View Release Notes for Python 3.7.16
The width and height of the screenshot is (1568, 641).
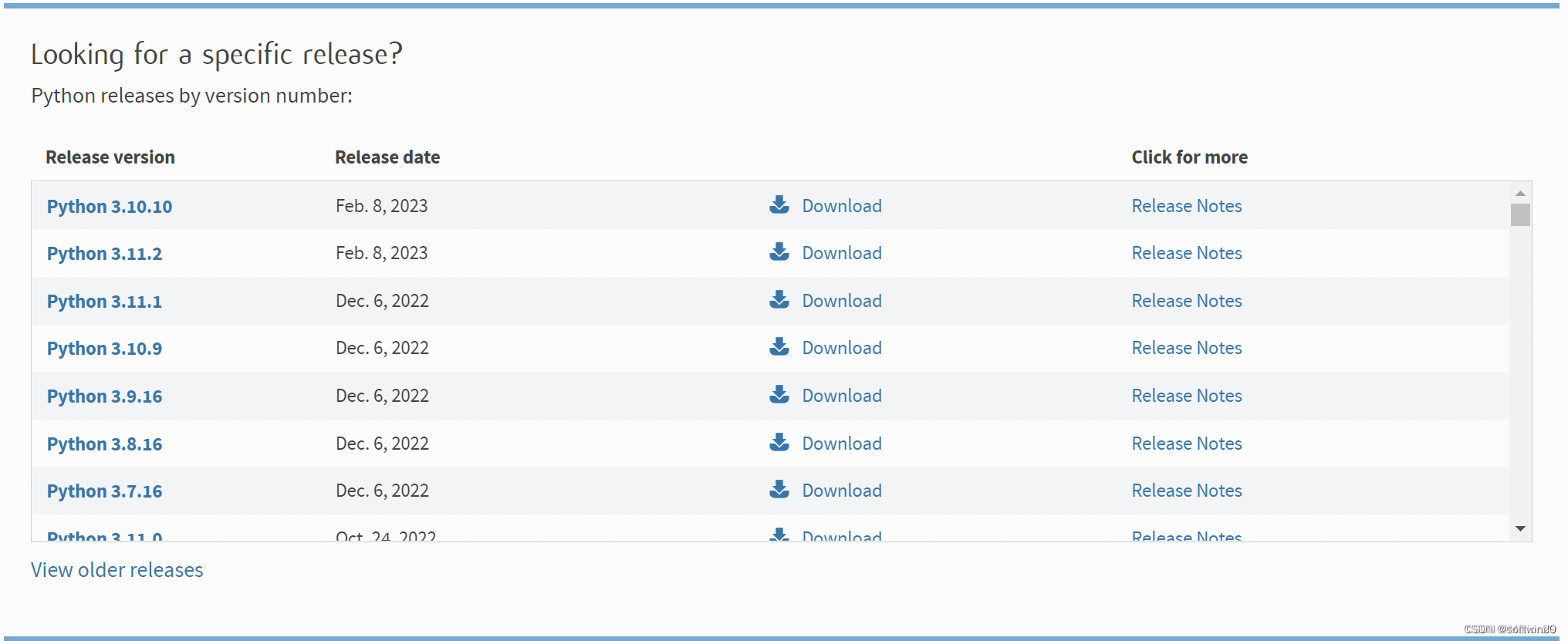[1187, 491]
